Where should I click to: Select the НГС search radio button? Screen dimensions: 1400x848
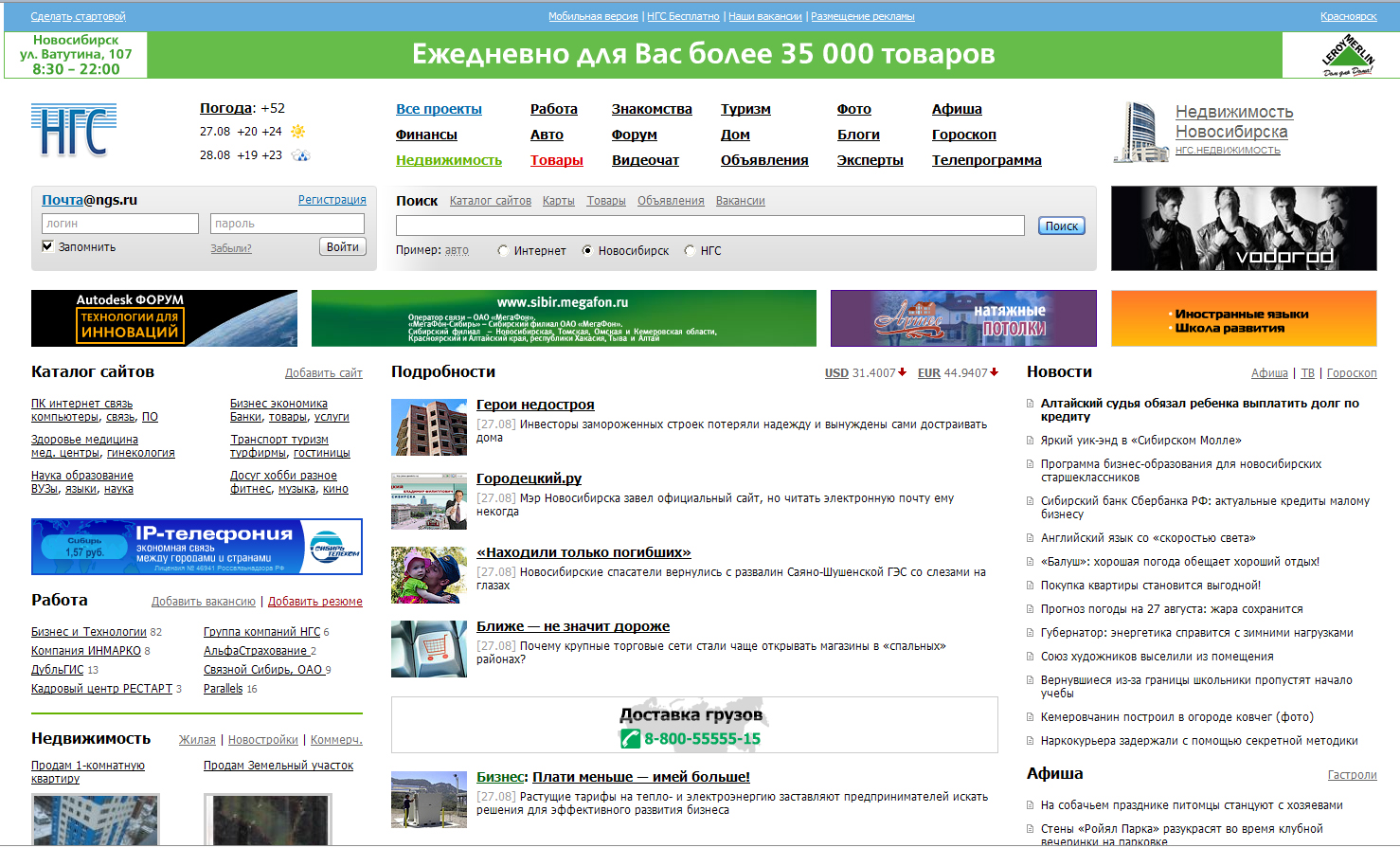[x=690, y=251]
